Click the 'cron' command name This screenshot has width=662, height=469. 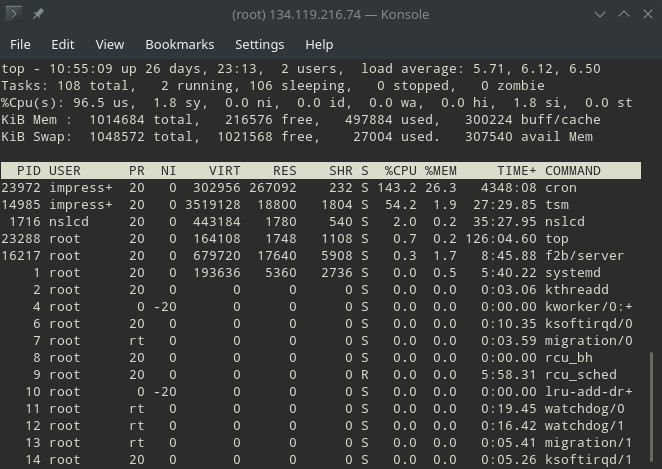coord(560,187)
